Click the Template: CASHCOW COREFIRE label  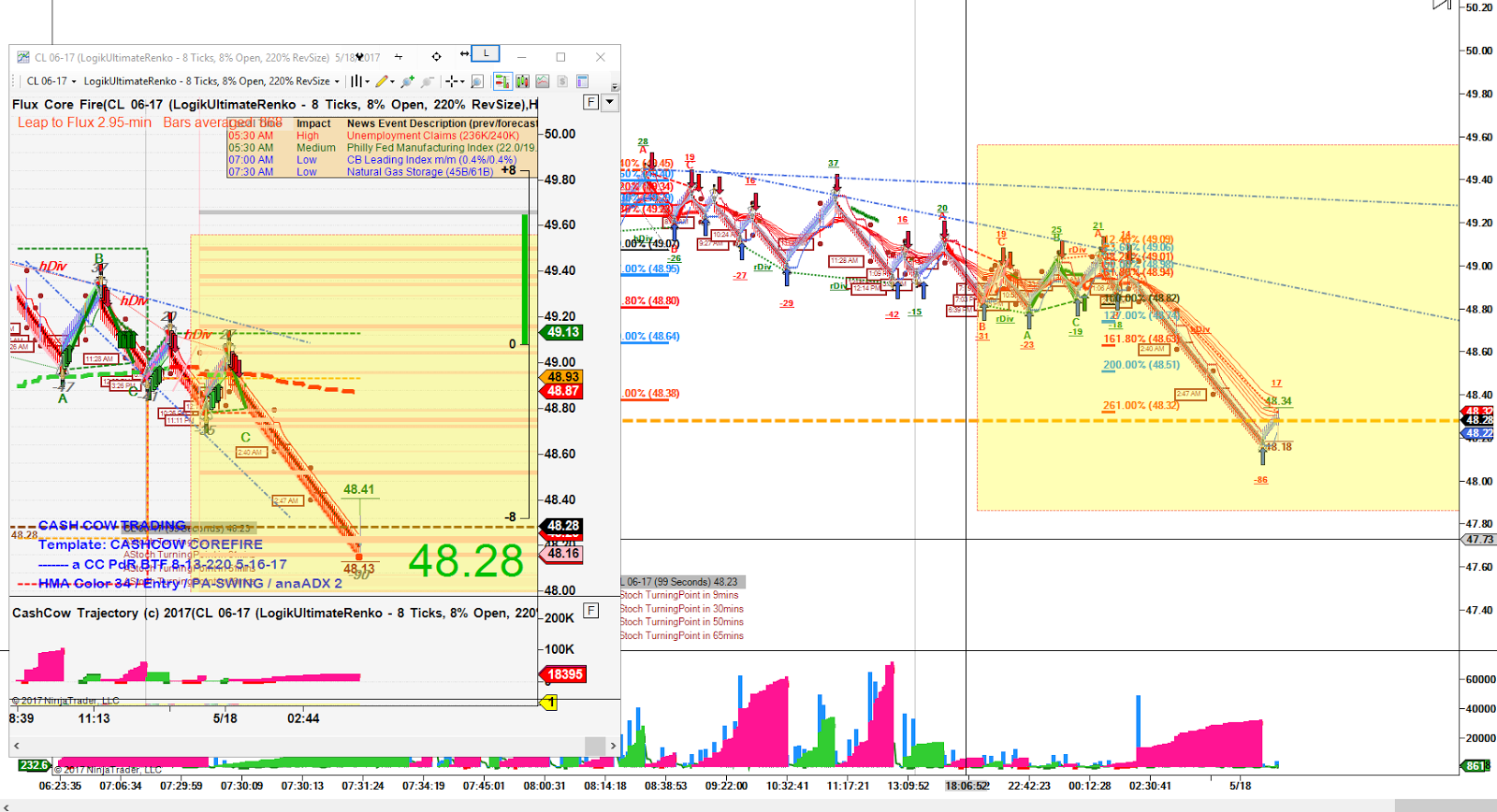pyautogui.click(x=151, y=544)
